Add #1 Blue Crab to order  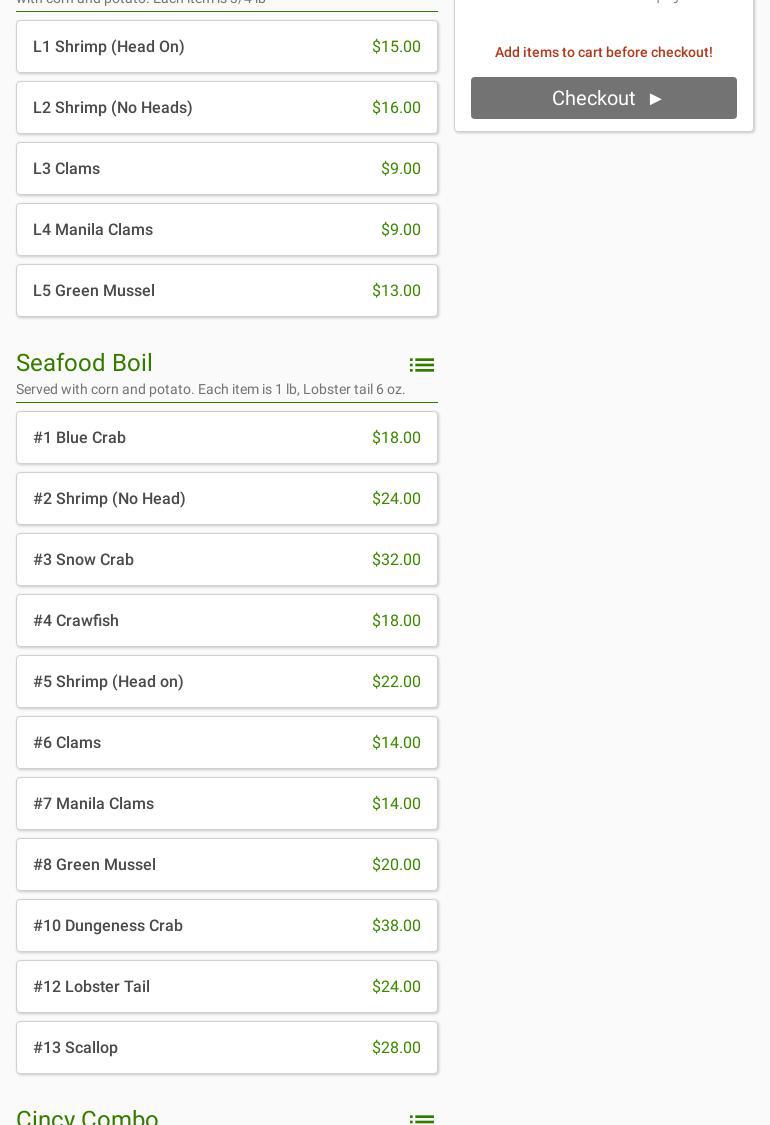click(x=227, y=438)
